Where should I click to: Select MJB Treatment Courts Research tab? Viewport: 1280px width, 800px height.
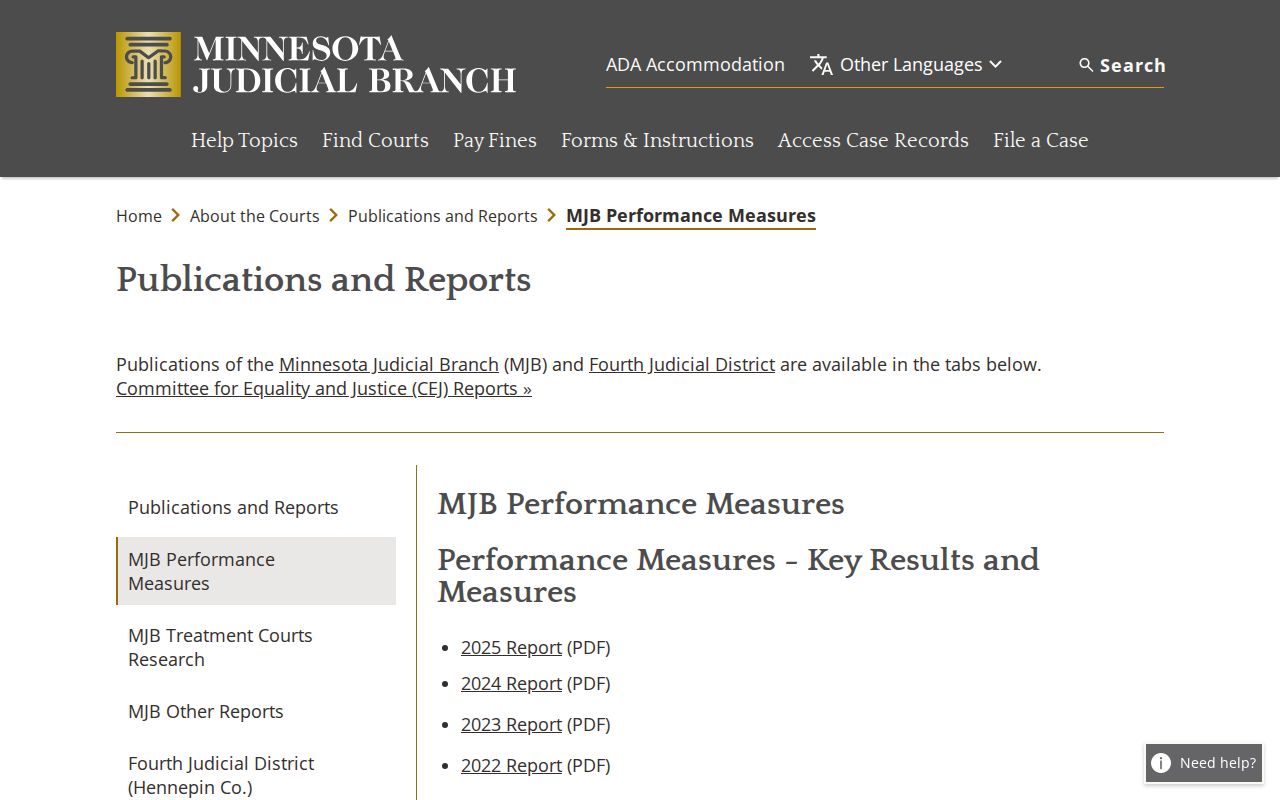tap(256, 647)
